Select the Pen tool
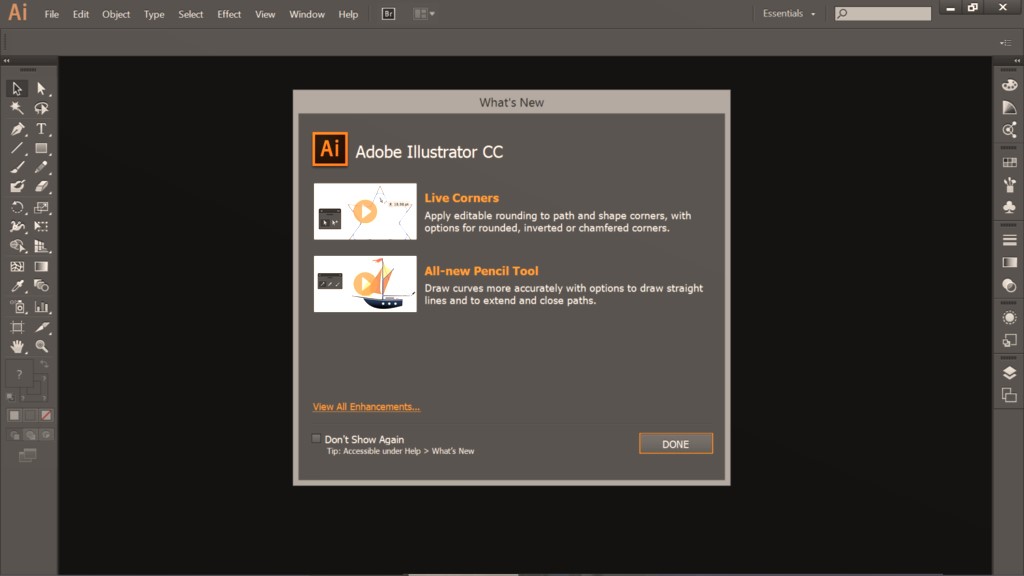 [x=17, y=129]
